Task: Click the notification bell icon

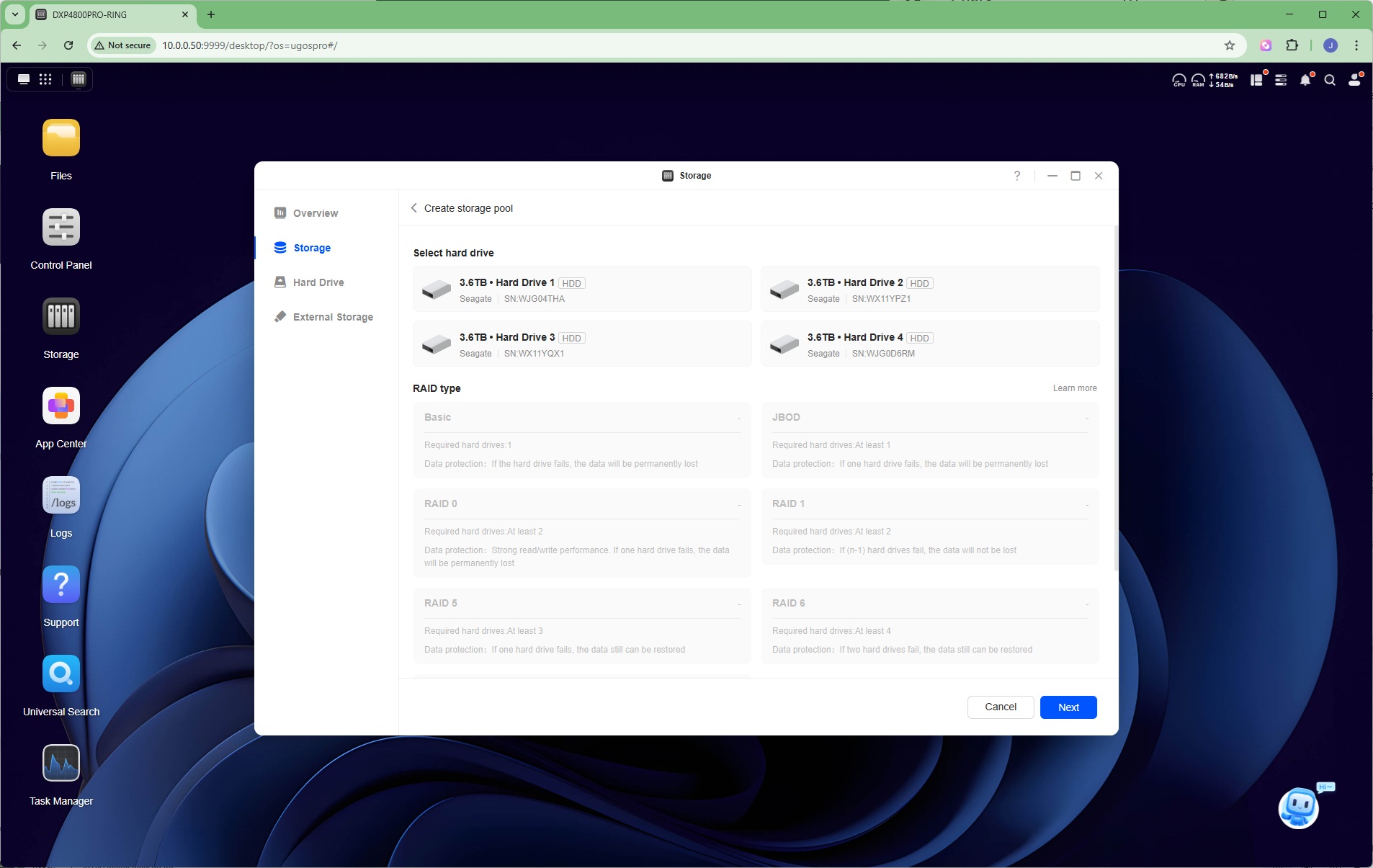Action: 1305,80
